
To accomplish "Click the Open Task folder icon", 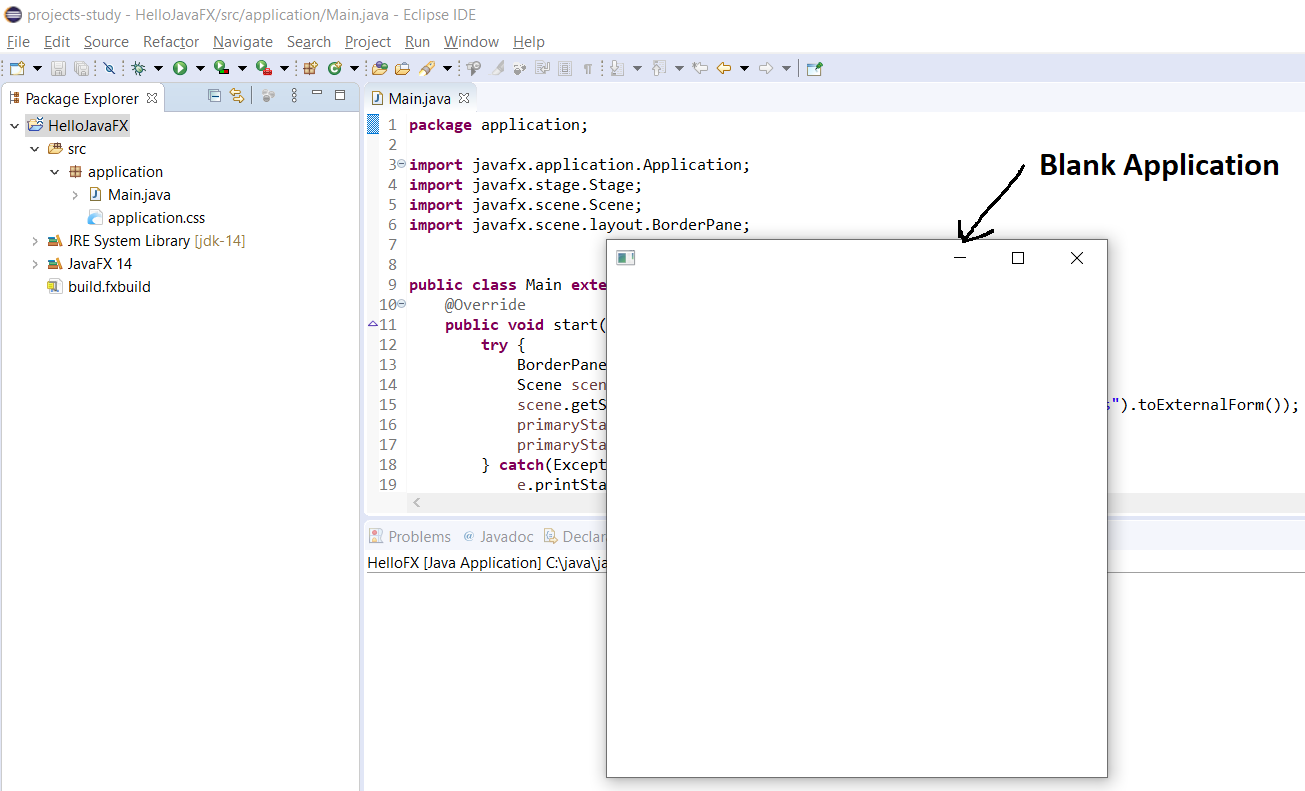I will coord(402,68).
